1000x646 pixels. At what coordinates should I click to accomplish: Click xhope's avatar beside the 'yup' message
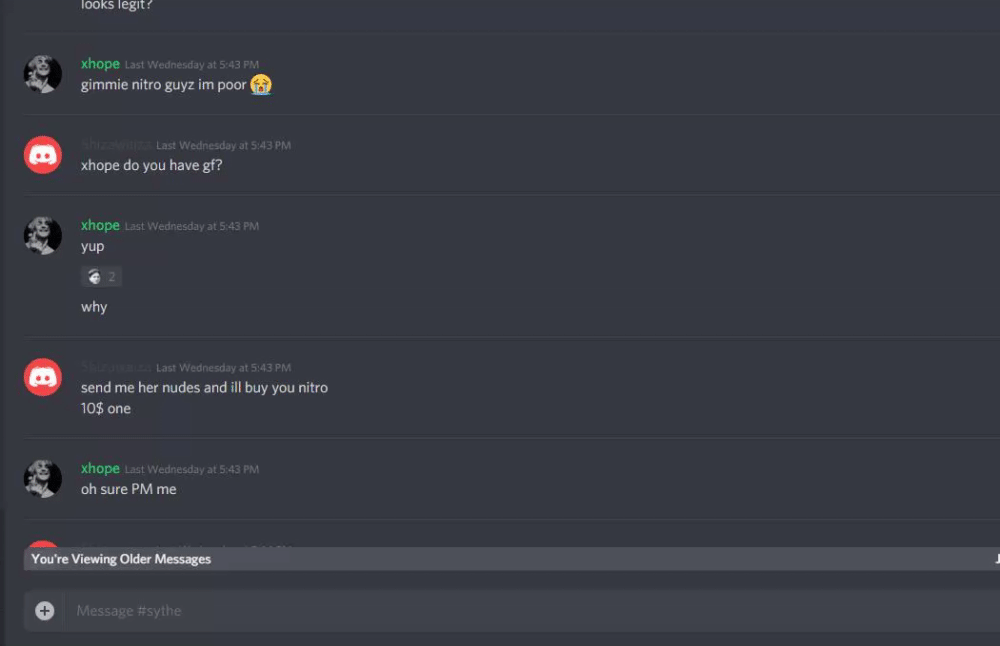[x=43, y=235]
